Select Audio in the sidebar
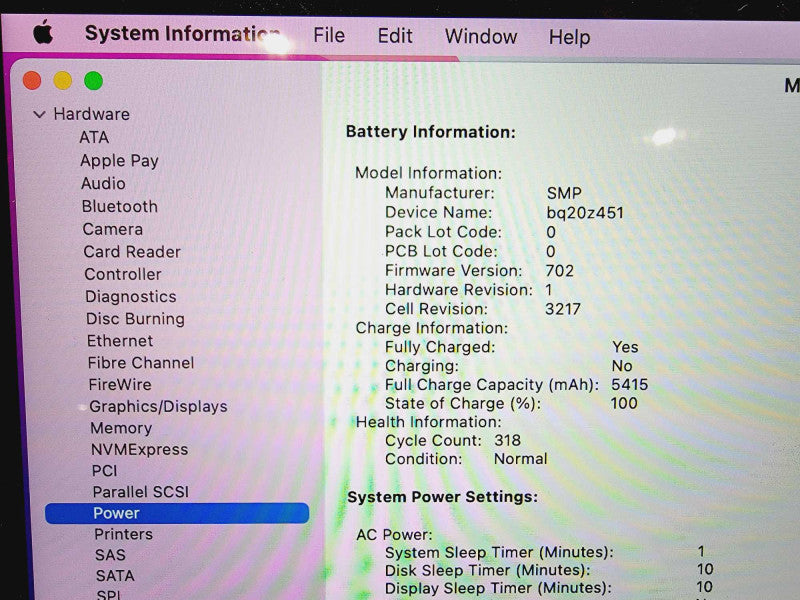Viewport: 800px width, 600px height. (103, 184)
